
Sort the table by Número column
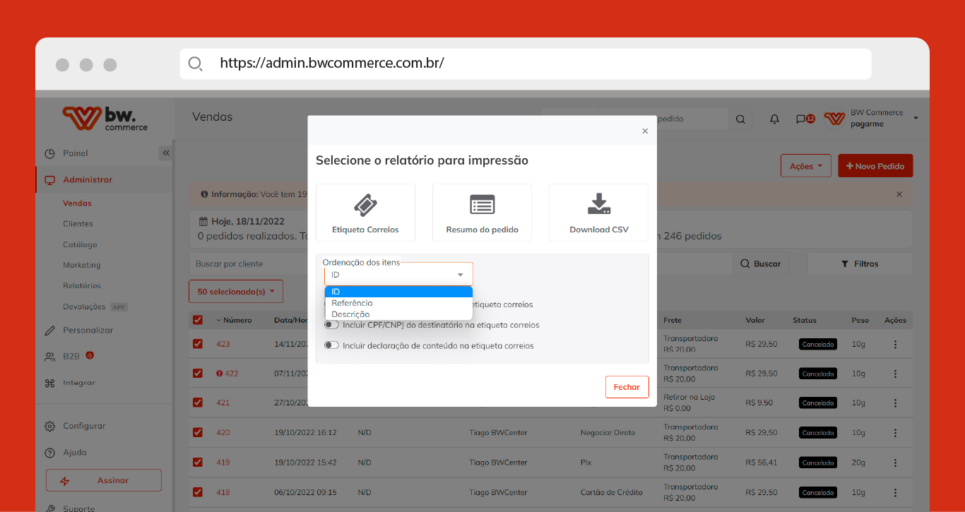[234, 320]
